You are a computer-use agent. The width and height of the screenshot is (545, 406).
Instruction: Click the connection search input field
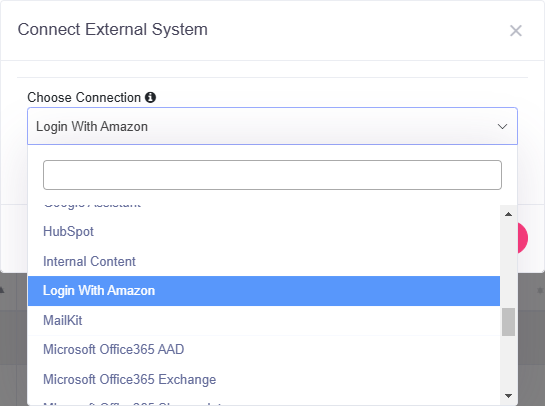[x=272, y=175]
